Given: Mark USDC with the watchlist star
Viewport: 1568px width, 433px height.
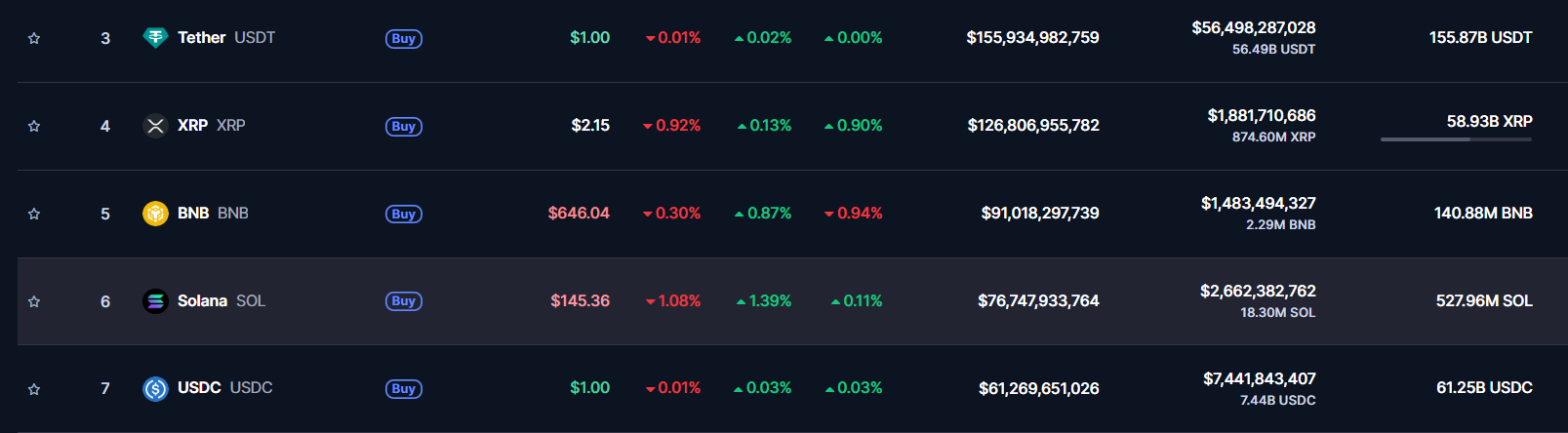Looking at the screenshot, I should click(34, 389).
